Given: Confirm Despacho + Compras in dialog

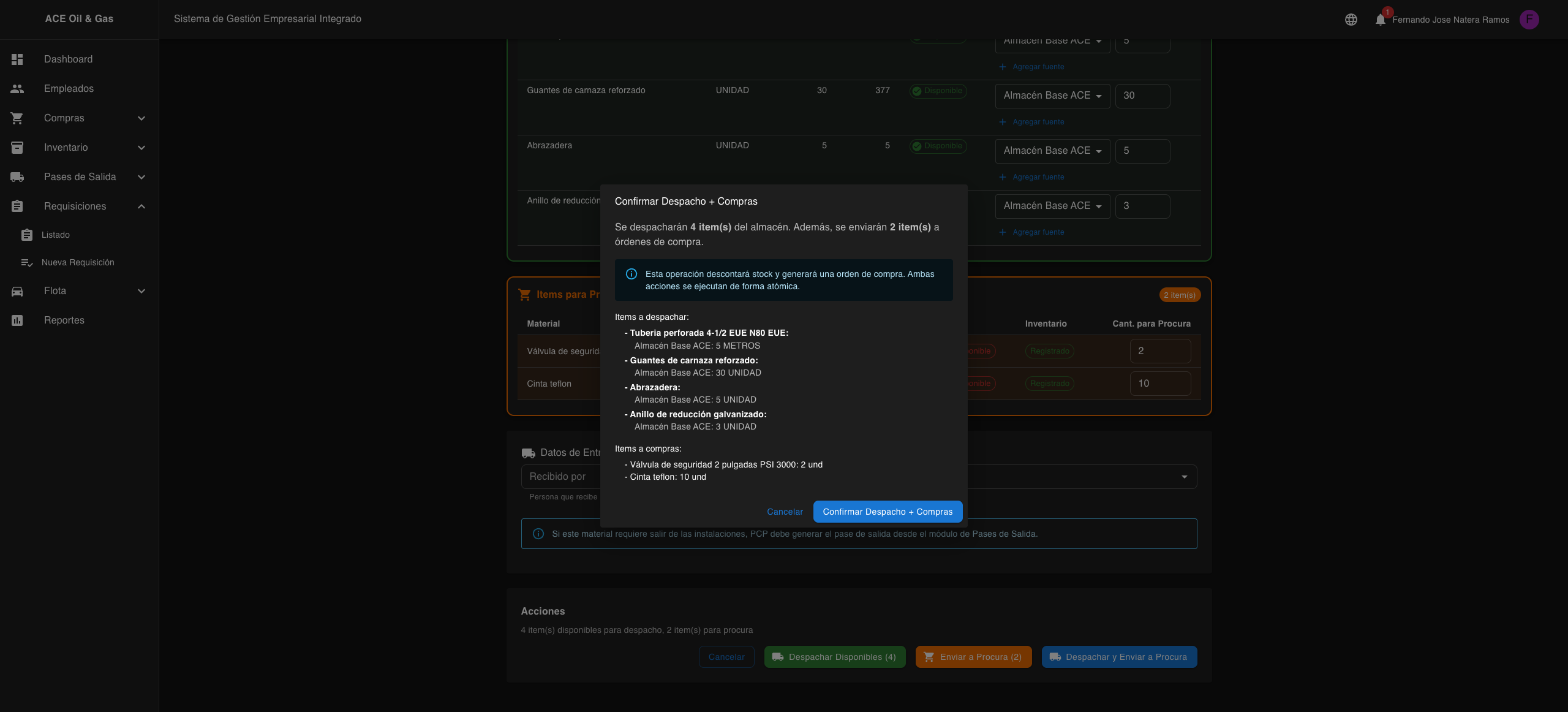Looking at the screenshot, I should (x=887, y=512).
